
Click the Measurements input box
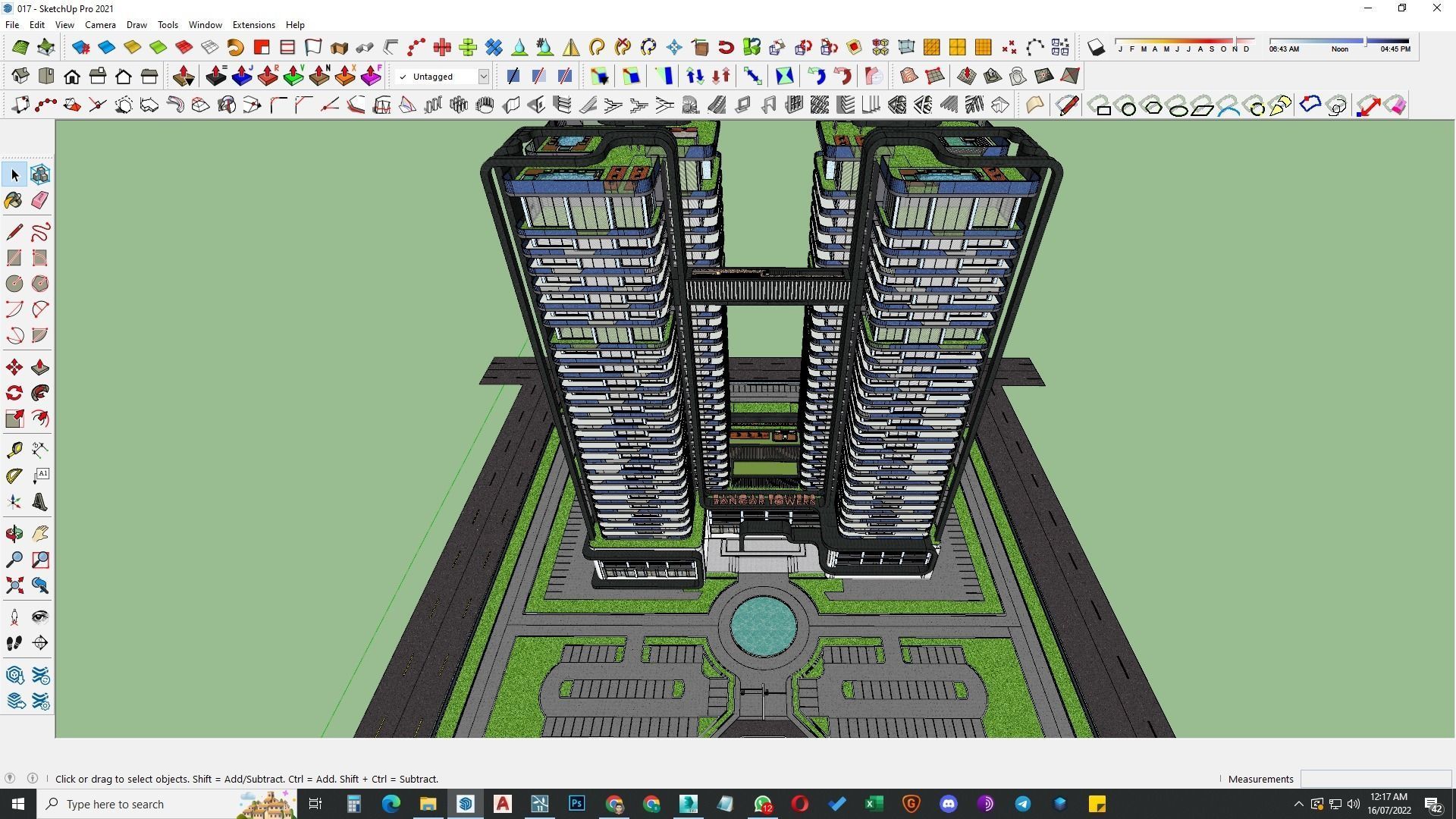(1376, 779)
